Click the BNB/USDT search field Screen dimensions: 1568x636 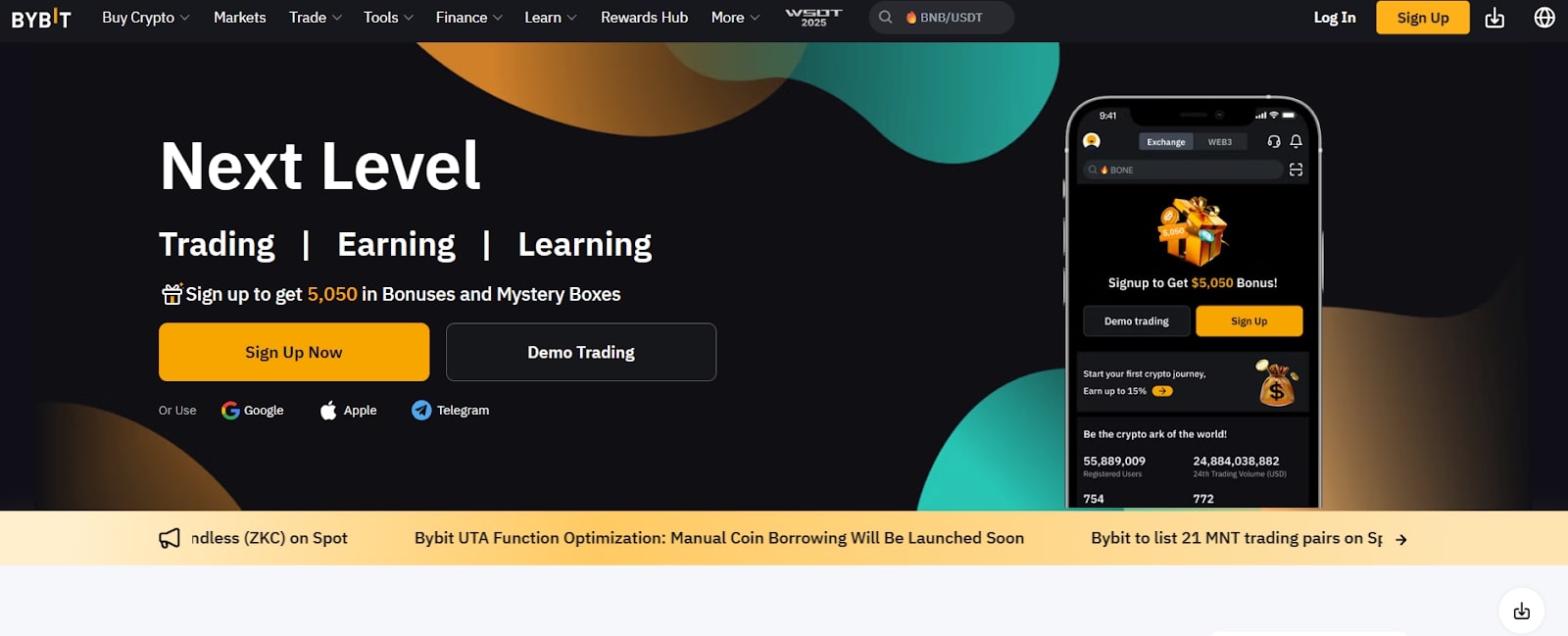pyautogui.click(x=953, y=18)
